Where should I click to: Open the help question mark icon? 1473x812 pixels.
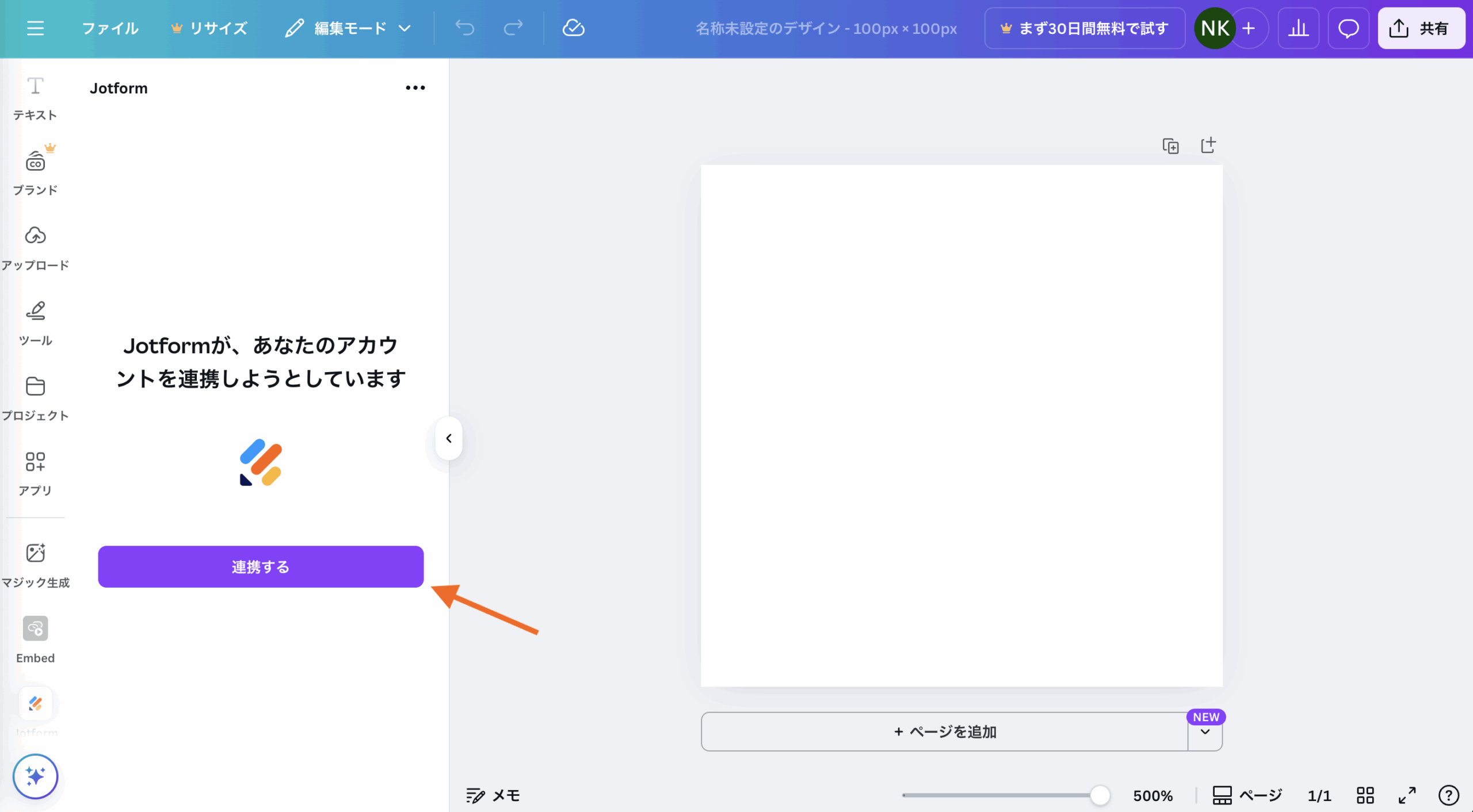[x=1448, y=795]
